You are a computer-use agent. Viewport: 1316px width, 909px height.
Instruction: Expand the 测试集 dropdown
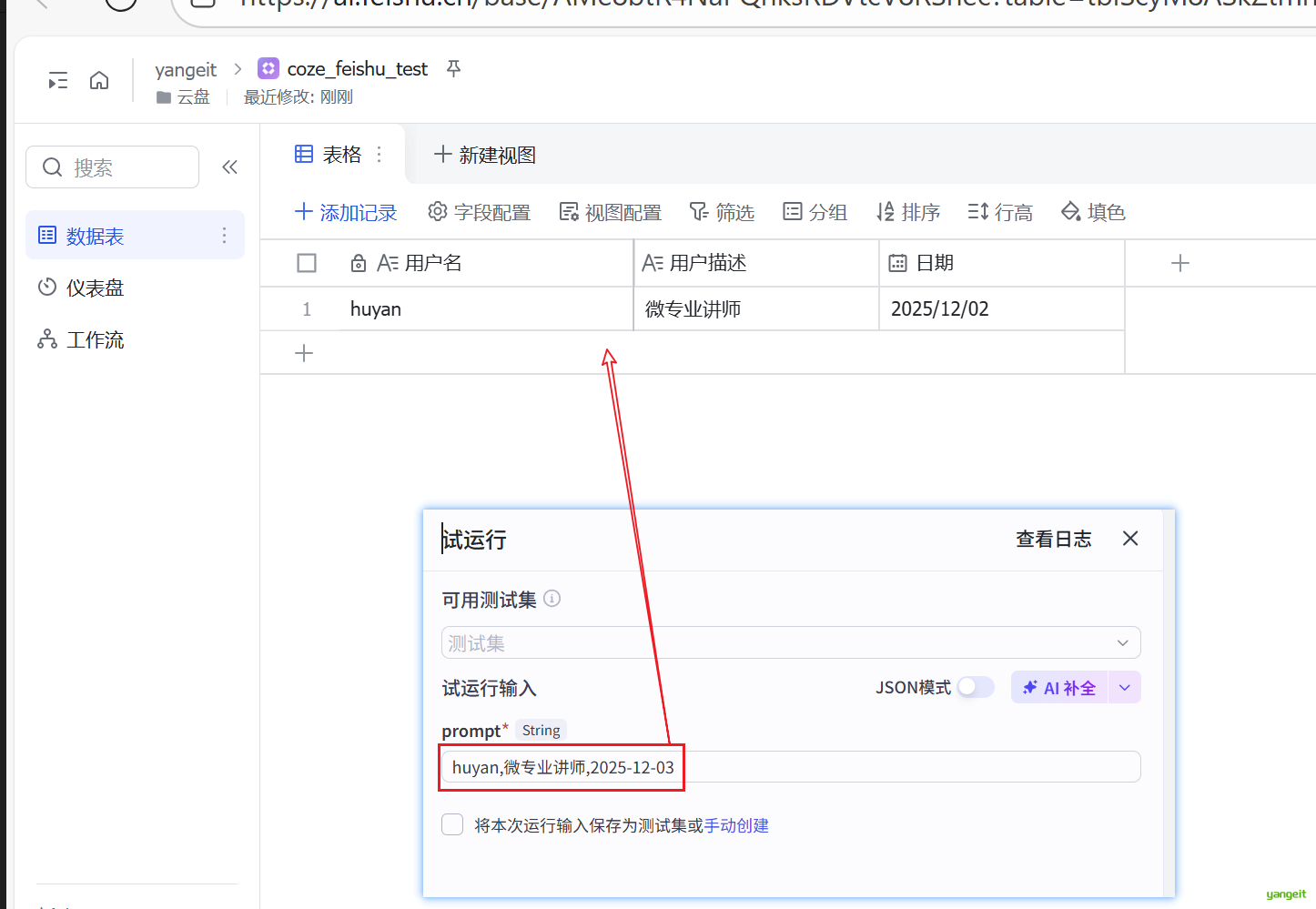[1122, 642]
